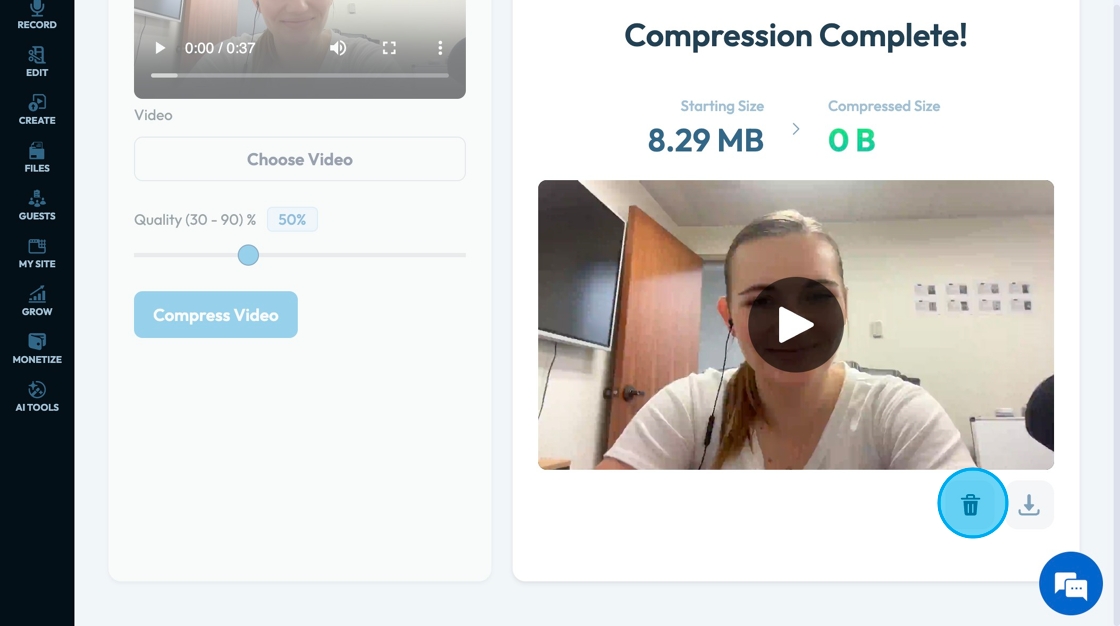Open My Site from sidebar
The height and width of the screenshot is (626, 1120).
pos(36,254)
